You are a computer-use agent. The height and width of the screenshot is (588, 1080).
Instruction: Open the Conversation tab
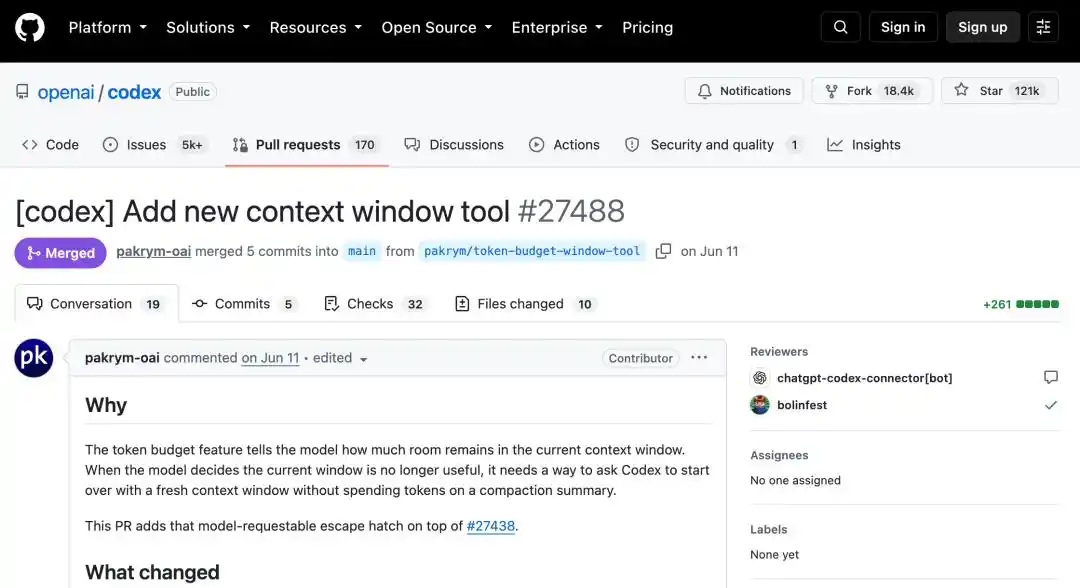click(96, 304)
